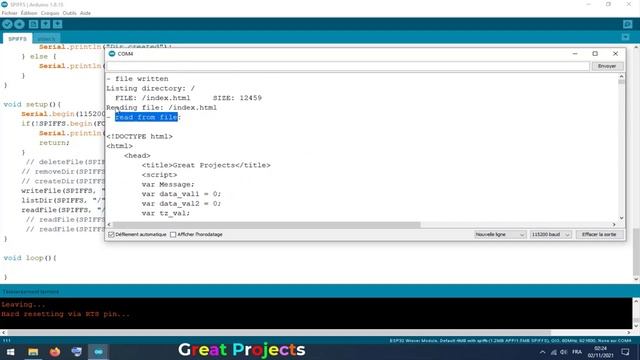Screen dimensions: 640x360
Task: Close the COM4 serial monitor window
Action: (616, 54)
